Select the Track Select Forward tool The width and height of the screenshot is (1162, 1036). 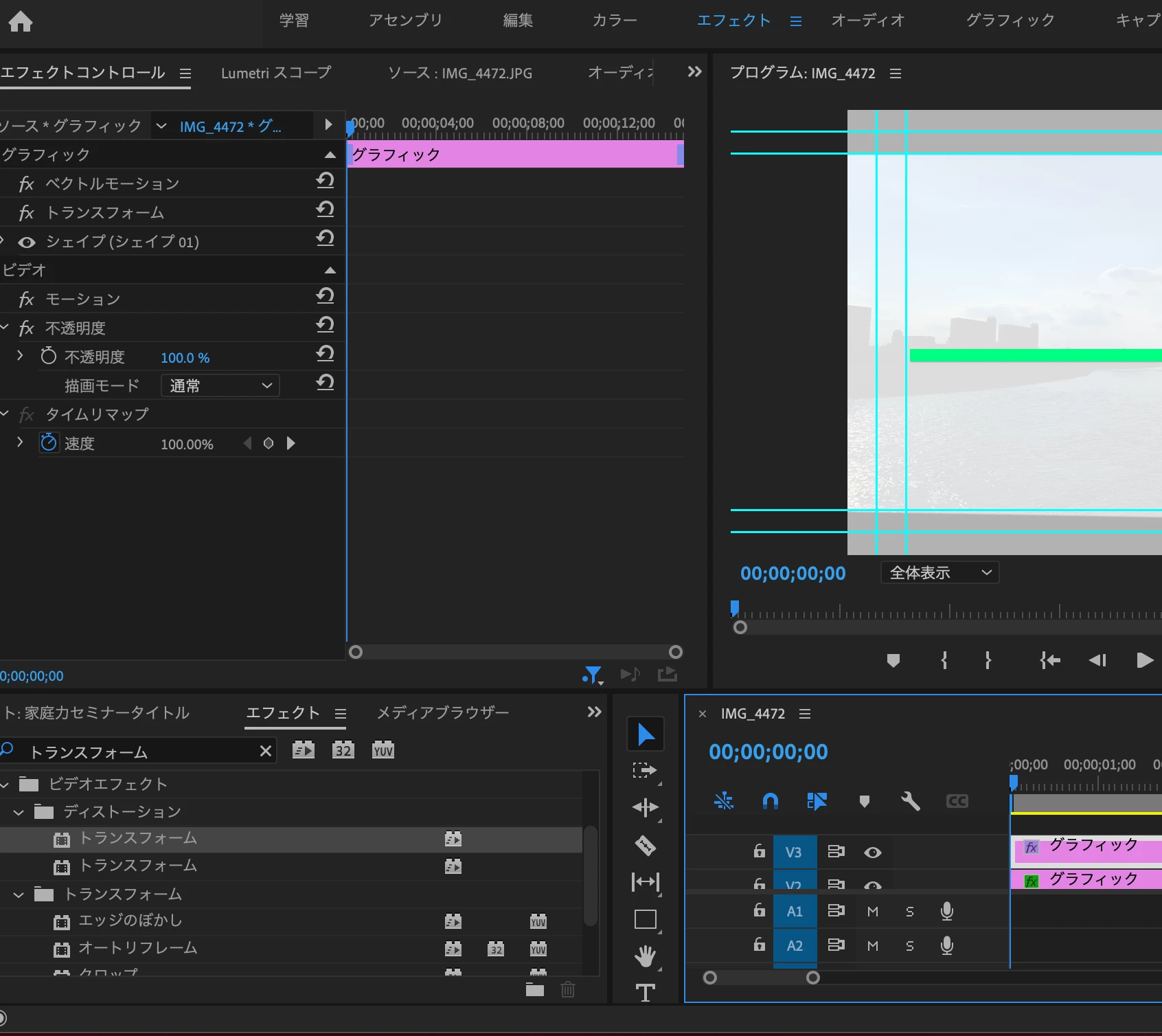646,771
